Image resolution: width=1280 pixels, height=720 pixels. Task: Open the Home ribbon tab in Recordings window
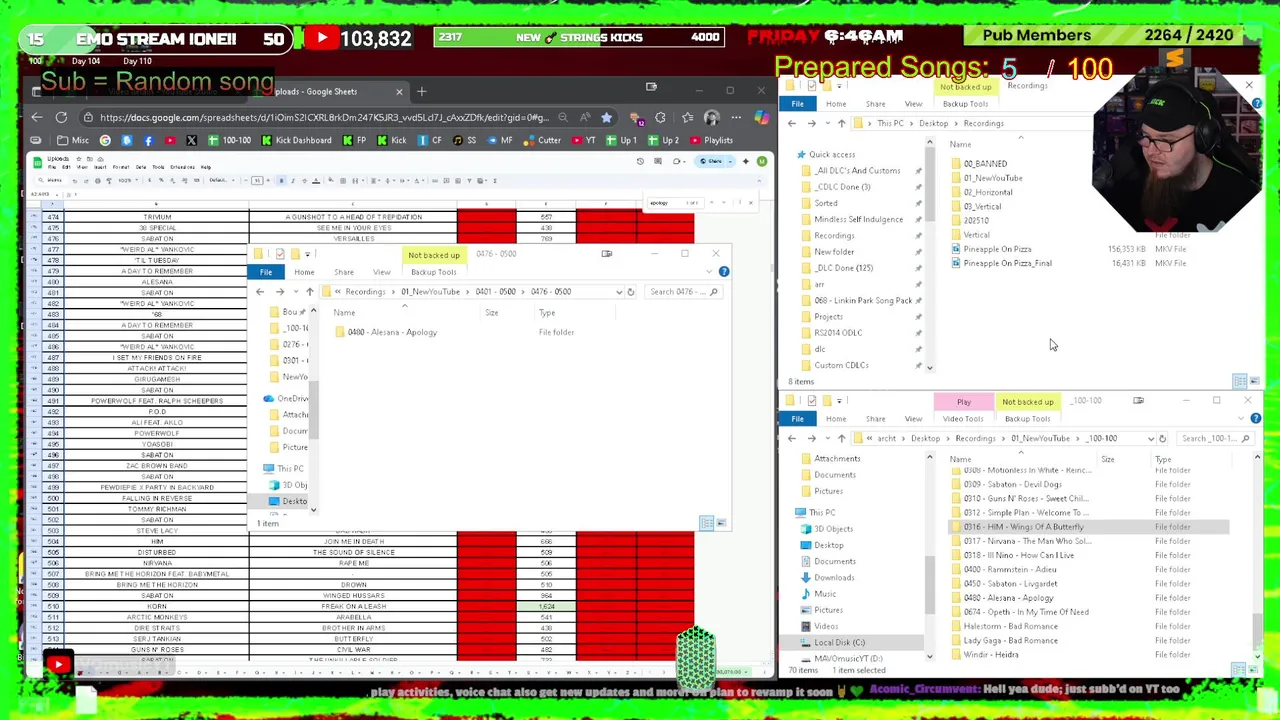point(836,104)
